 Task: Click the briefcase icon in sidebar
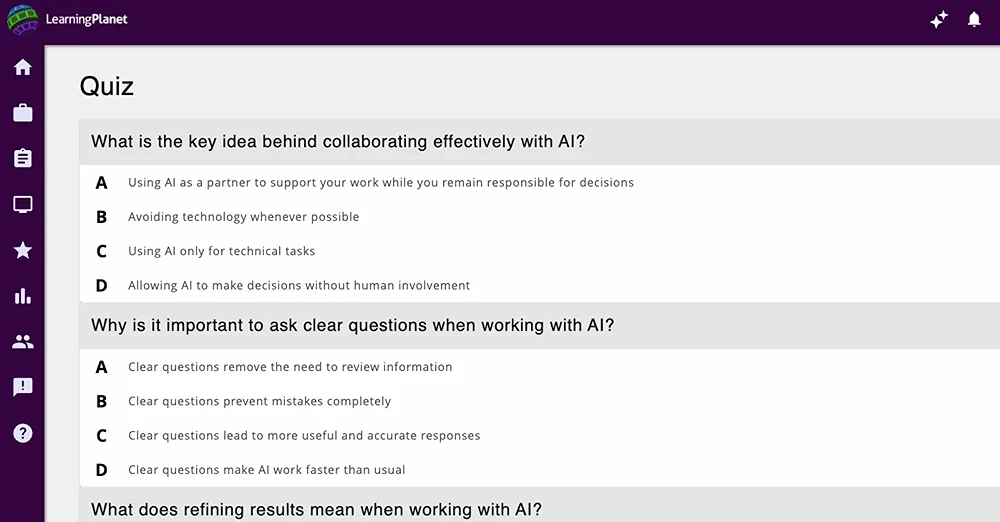(x=23, y=113)
